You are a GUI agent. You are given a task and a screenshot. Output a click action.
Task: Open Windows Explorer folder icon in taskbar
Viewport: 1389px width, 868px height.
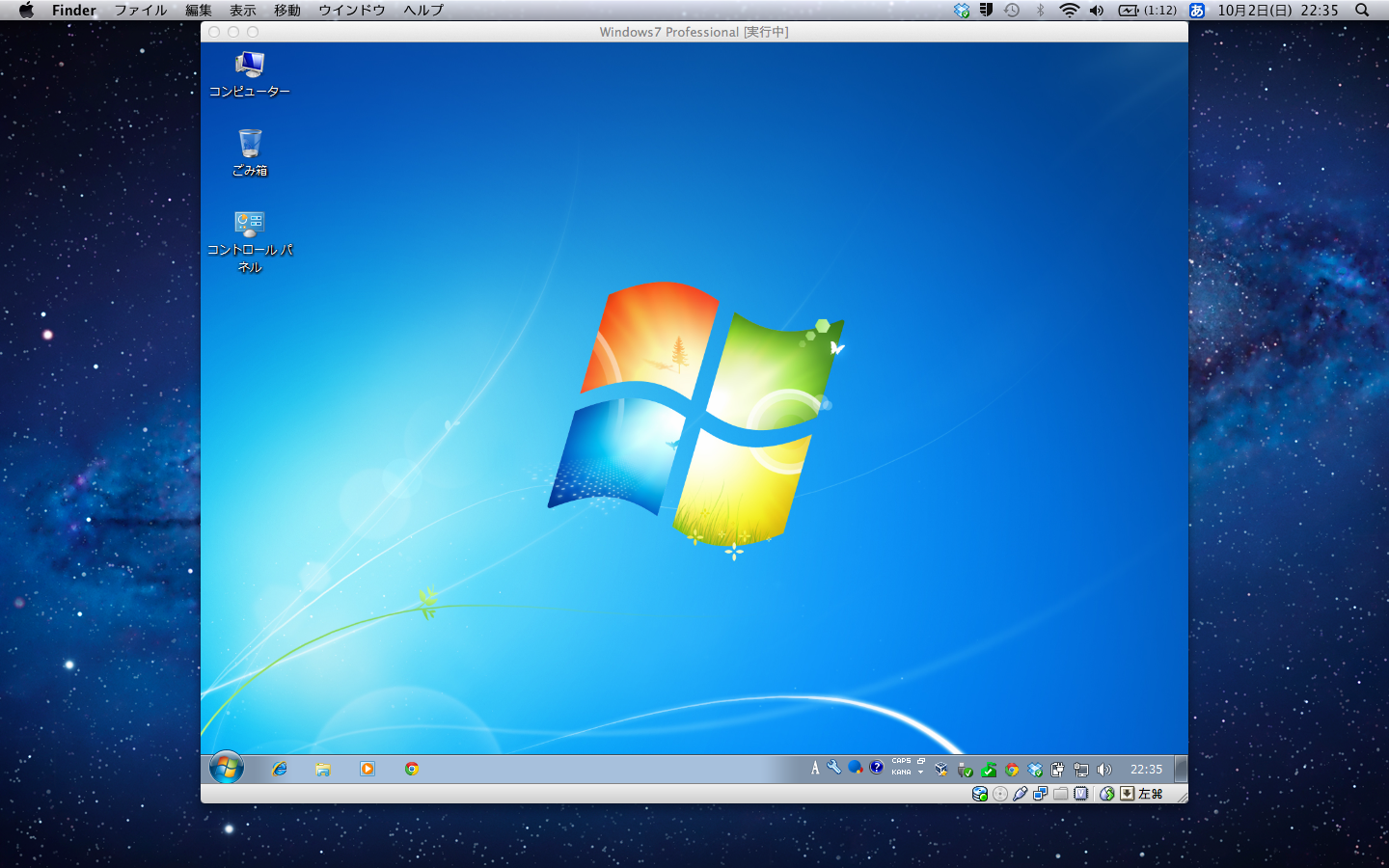click(x=323, y=769)
